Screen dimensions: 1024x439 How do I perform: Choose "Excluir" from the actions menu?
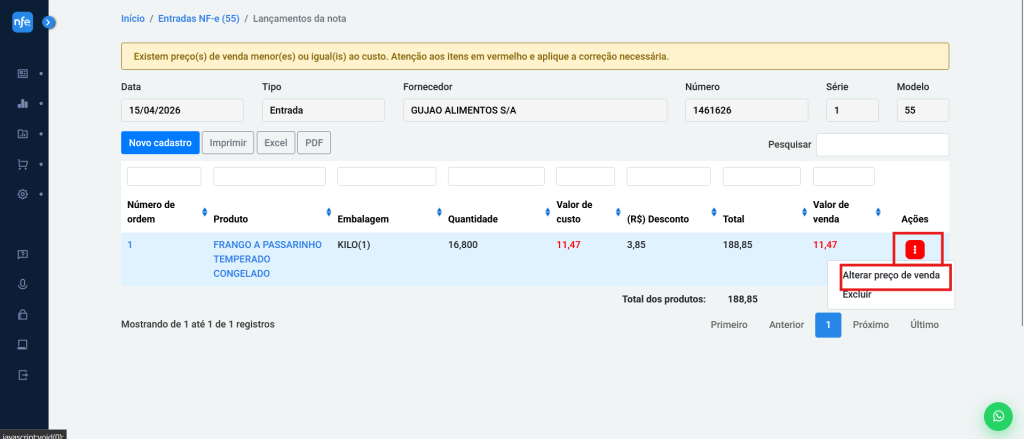coord(857,295)
